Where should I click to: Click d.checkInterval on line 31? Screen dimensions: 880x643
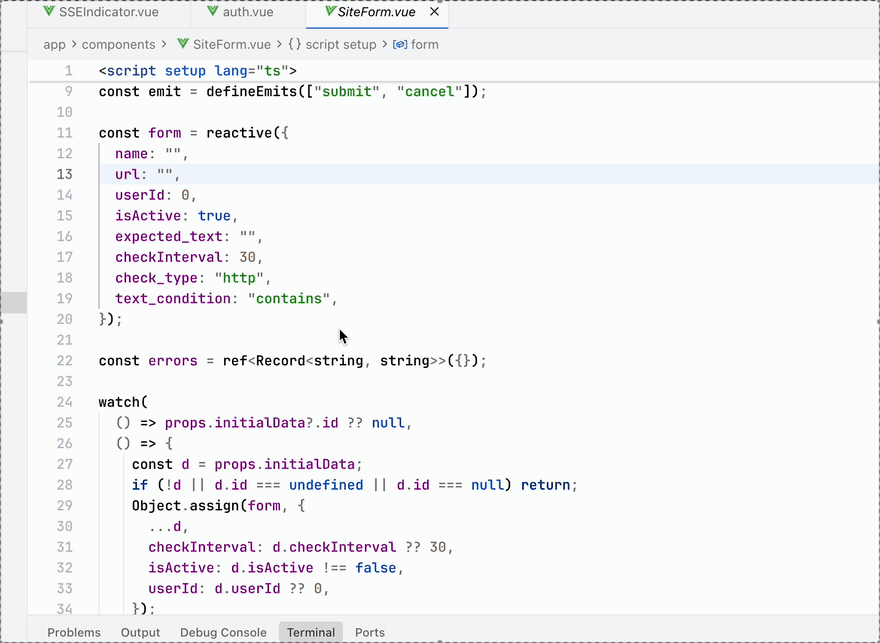[334, 548]
